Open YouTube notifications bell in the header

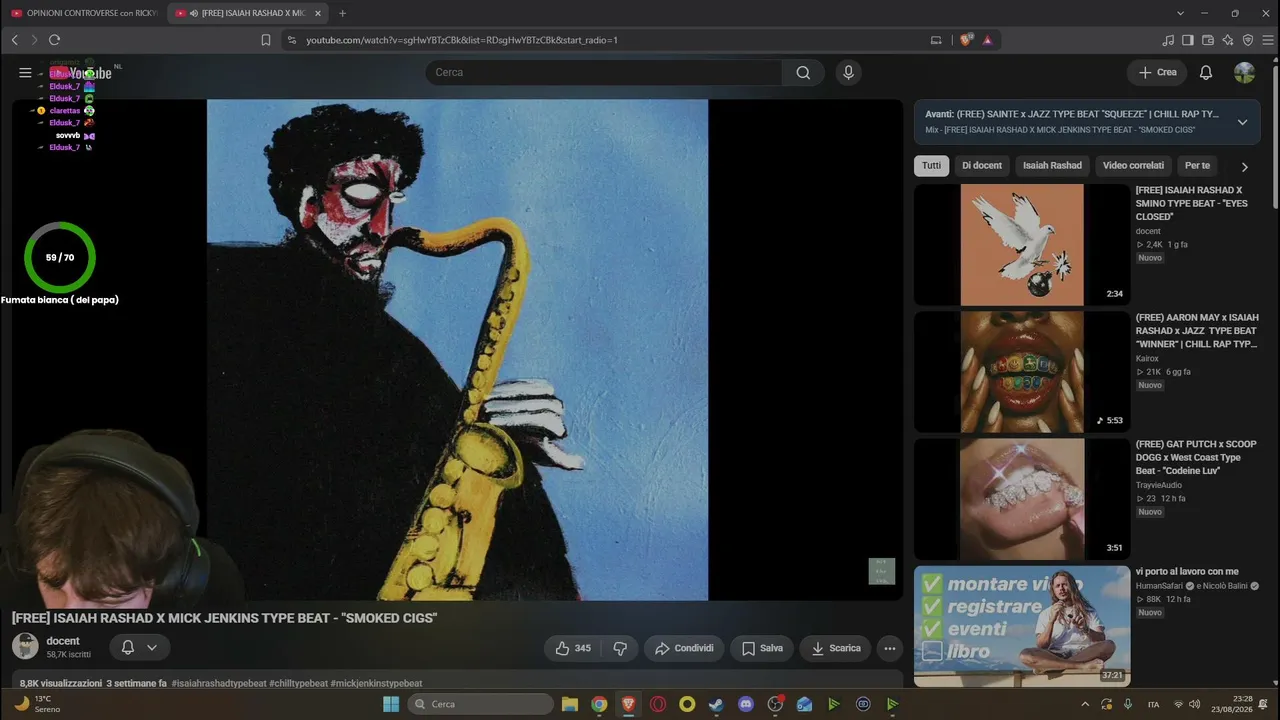click(1206, 72)
